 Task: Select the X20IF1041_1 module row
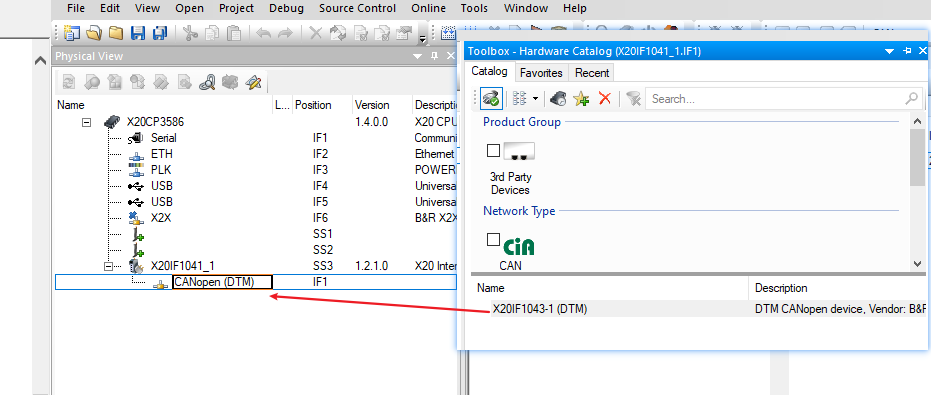[255, 266]
